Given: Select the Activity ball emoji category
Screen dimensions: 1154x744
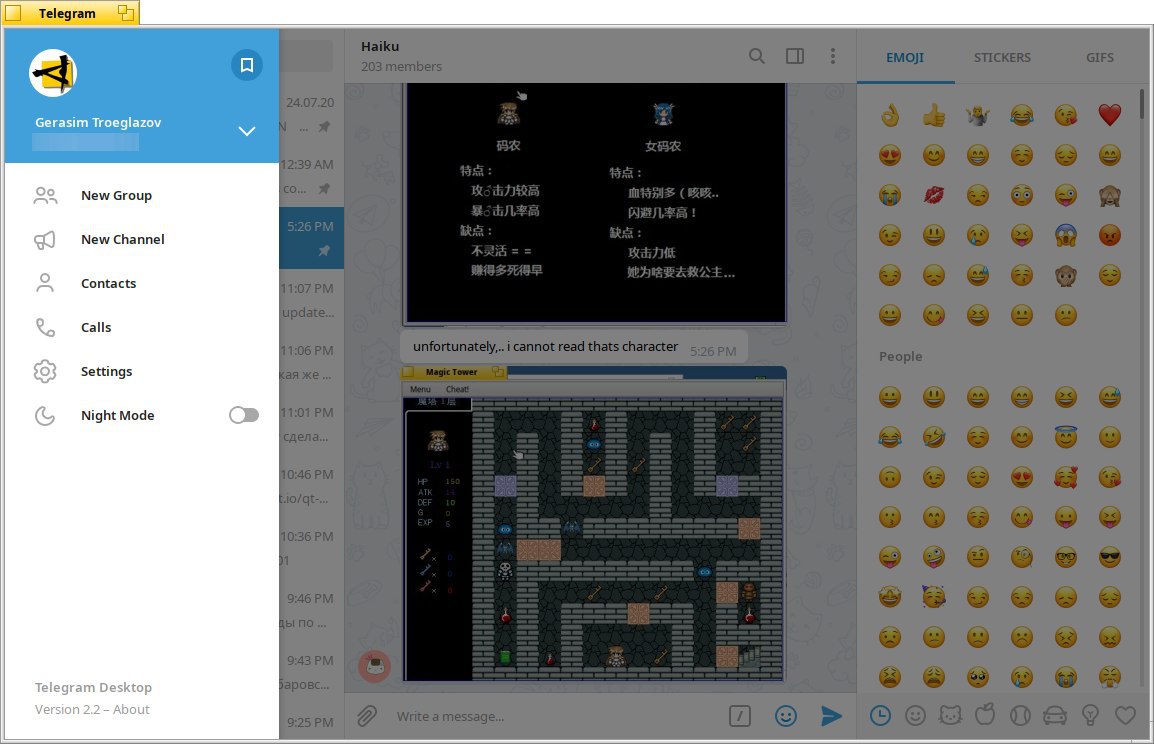Looking at the screenshot, I should coord(1020,715).
